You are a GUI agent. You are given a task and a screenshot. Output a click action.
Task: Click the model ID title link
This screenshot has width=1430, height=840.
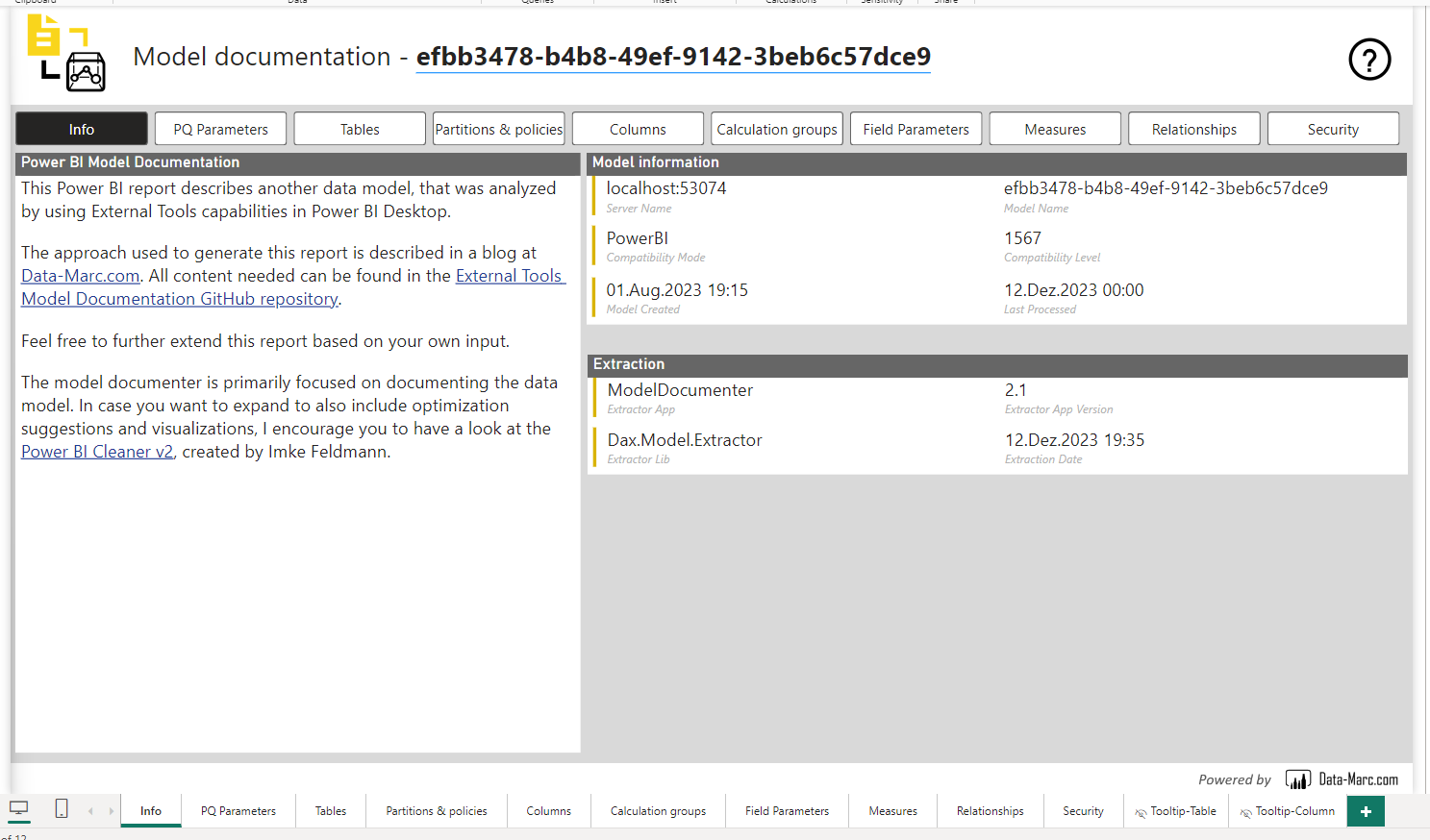(x=673, y=57)
